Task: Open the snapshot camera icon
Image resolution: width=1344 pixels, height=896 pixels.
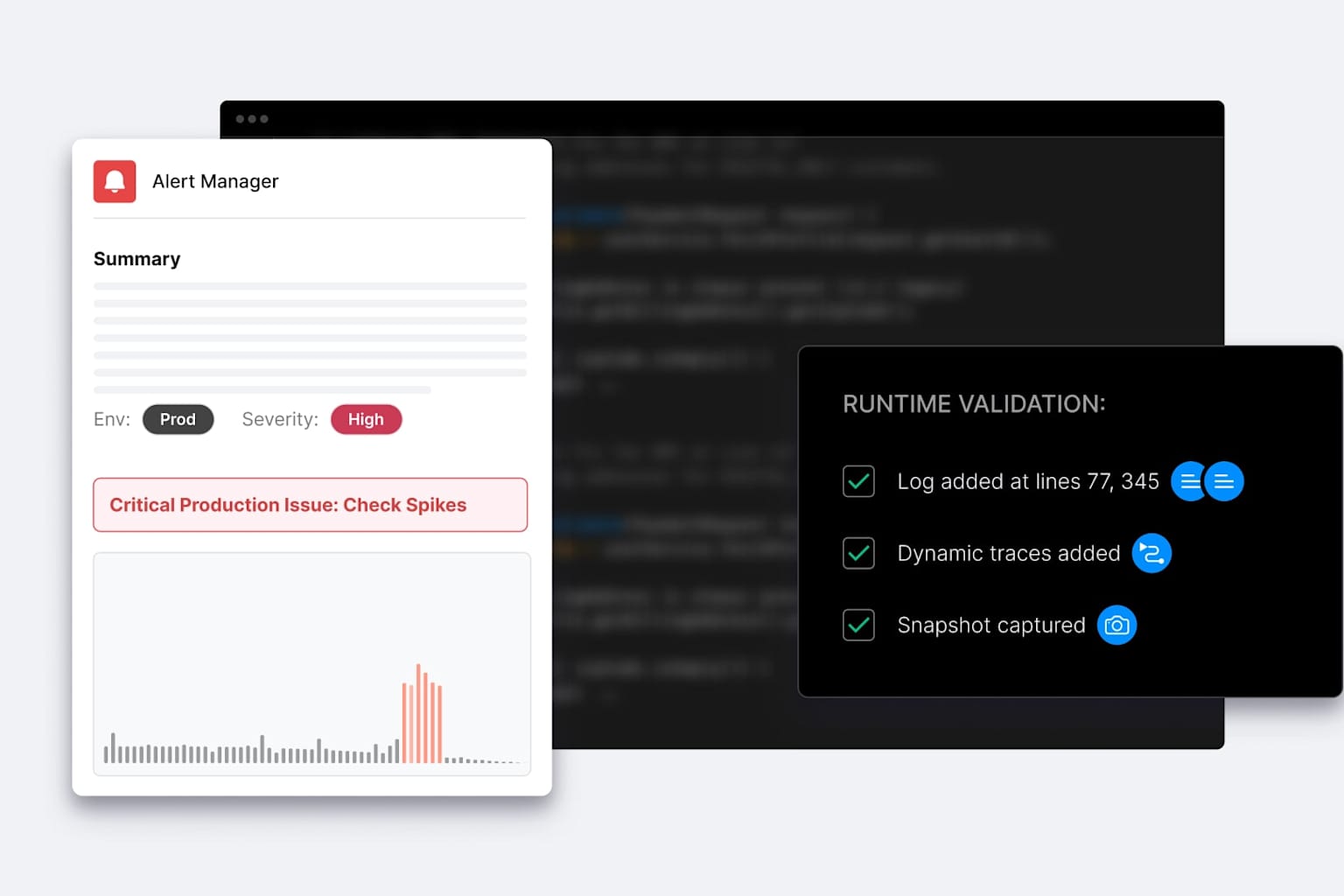Action: point(1116,625)
